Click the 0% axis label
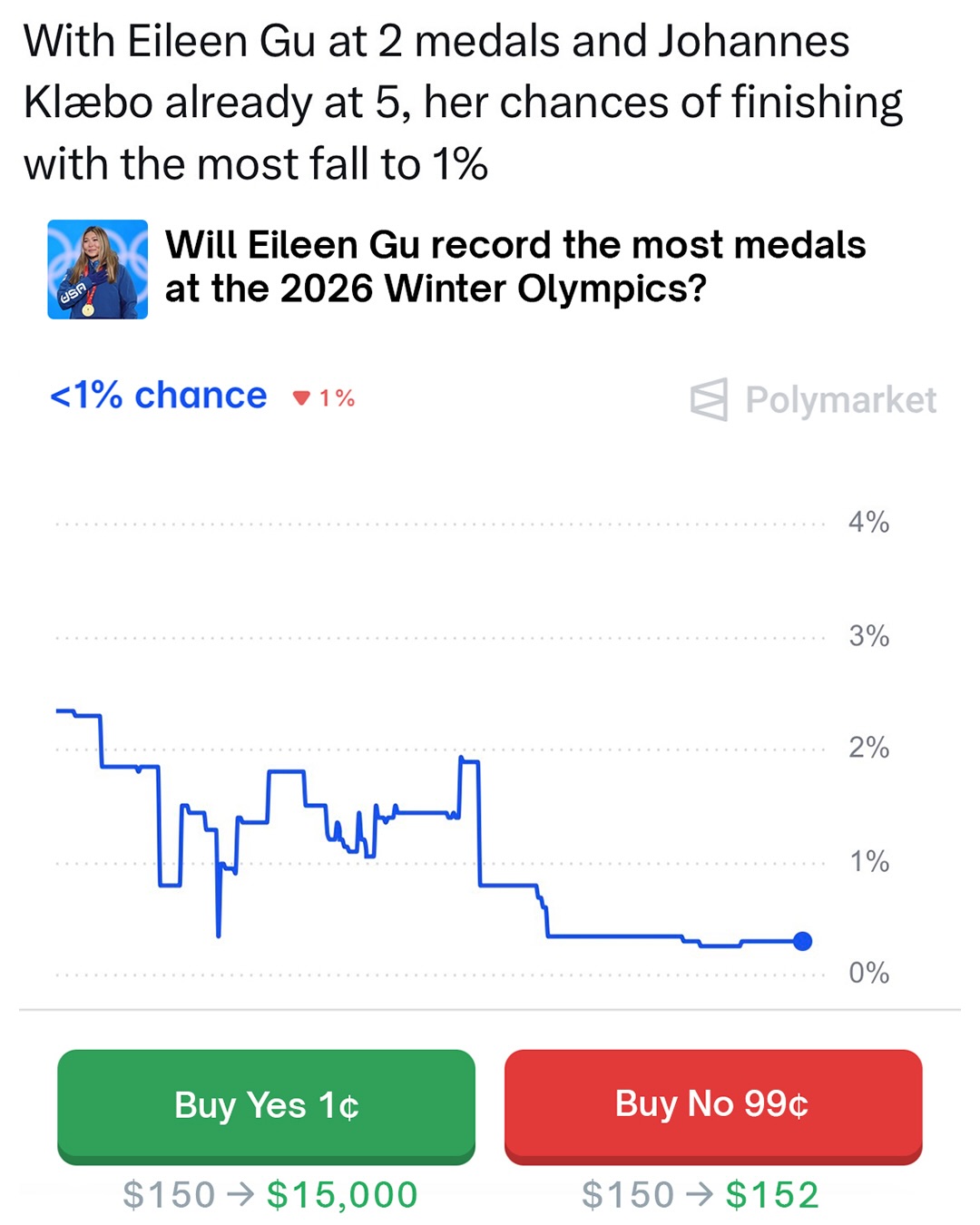 (x=868, y=973)
